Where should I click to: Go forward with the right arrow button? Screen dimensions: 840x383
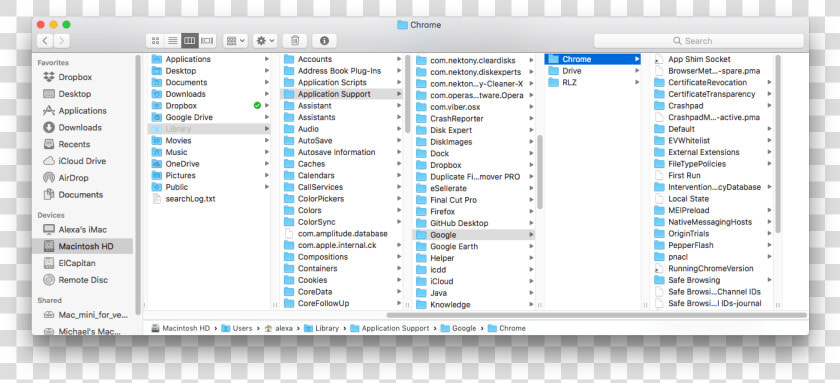[x=62, y=41]
